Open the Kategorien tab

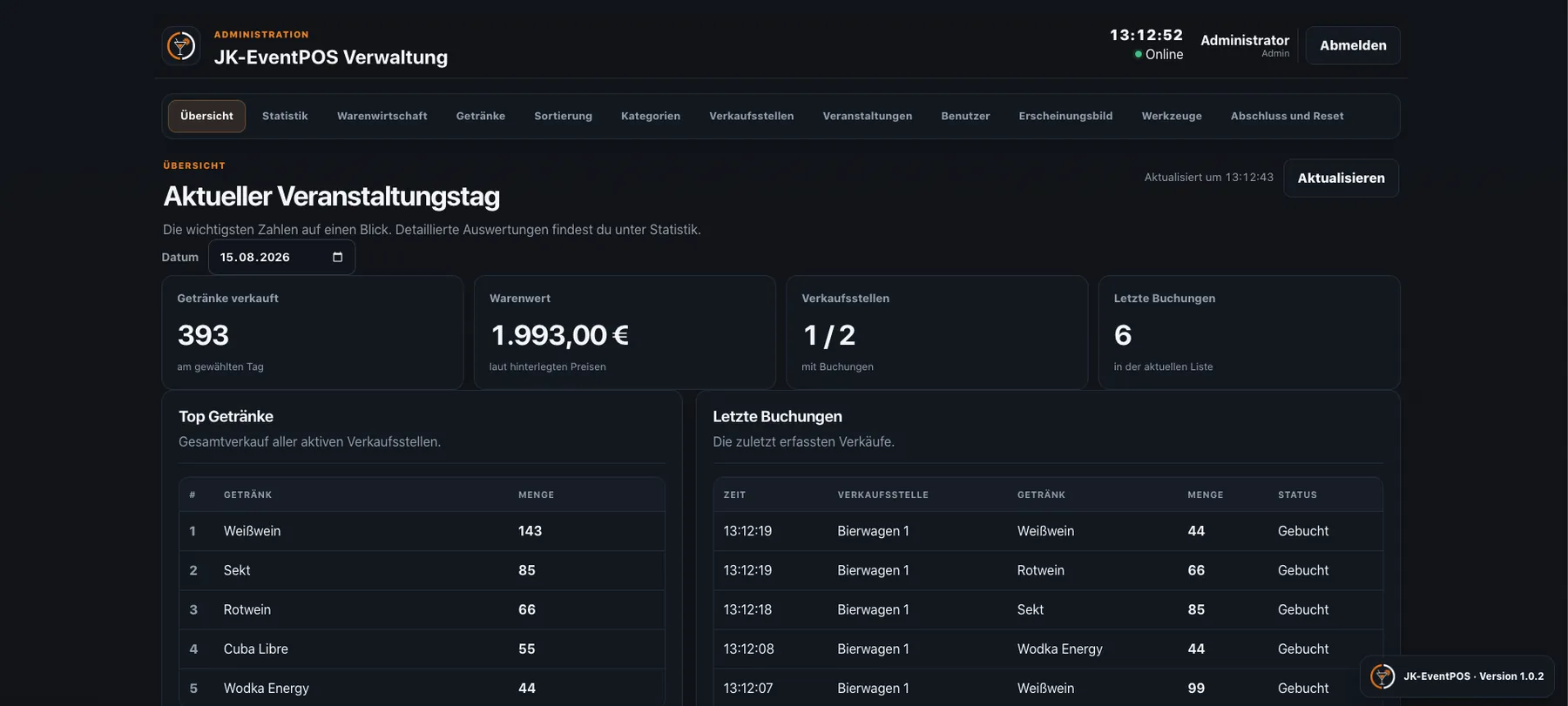pos(651,116)
